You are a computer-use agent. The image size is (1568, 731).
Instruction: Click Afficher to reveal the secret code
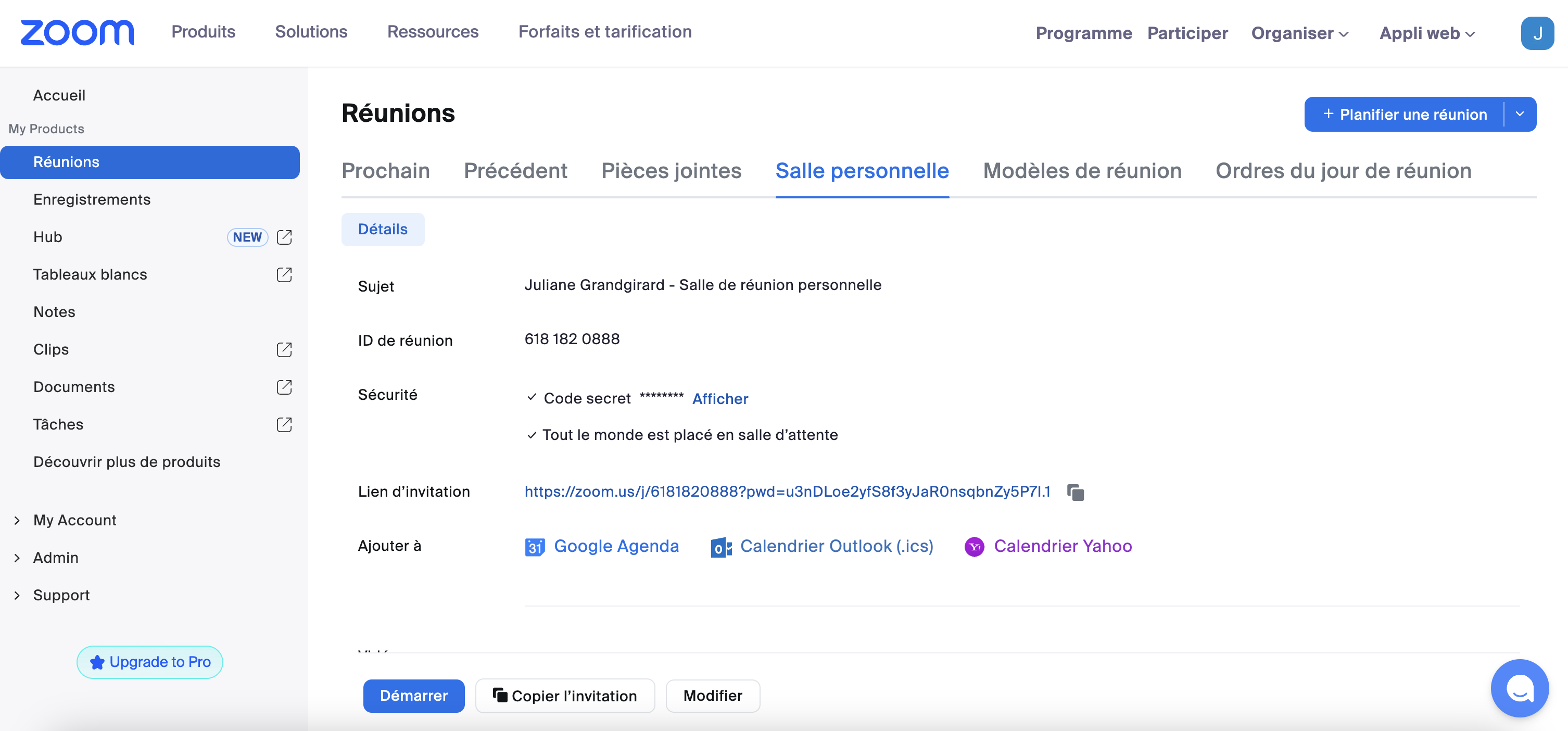(x=719, y=399)
